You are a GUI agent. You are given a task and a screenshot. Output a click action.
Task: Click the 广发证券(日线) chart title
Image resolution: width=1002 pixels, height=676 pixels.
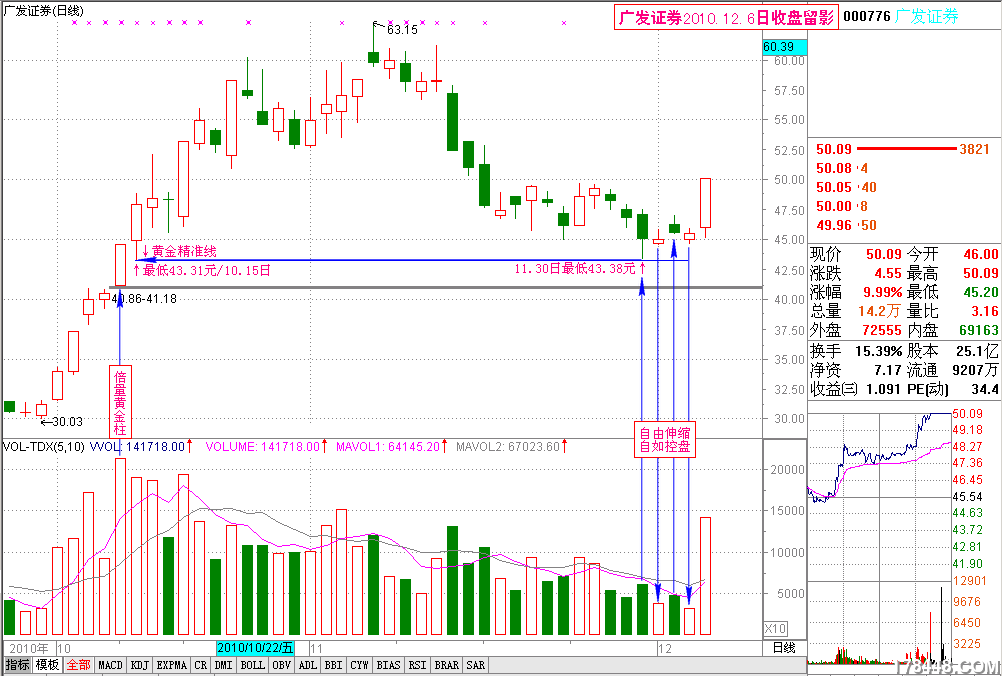43,11
